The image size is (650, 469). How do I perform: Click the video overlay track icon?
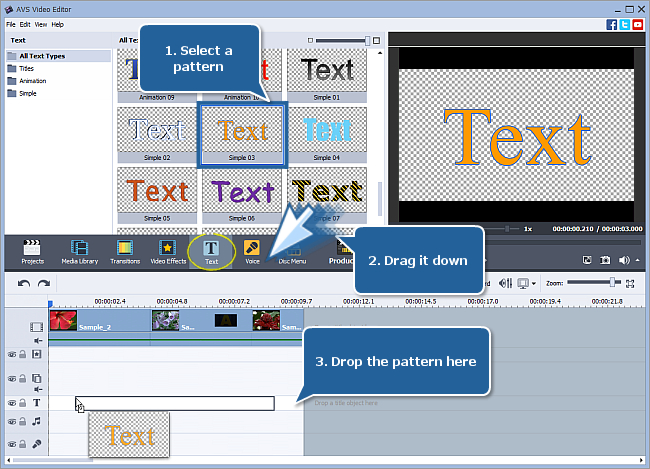pos(37,378)
